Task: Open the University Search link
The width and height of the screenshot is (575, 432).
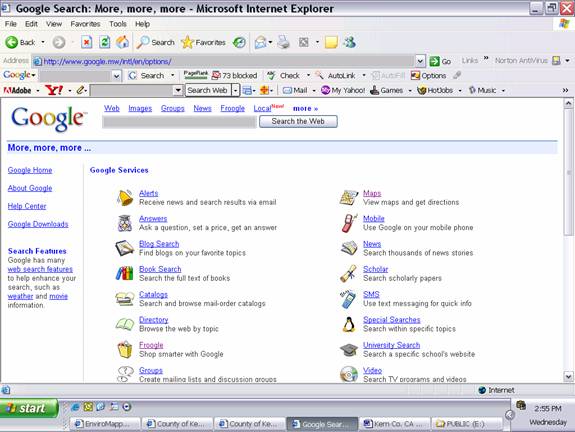Action: point(391,345)
